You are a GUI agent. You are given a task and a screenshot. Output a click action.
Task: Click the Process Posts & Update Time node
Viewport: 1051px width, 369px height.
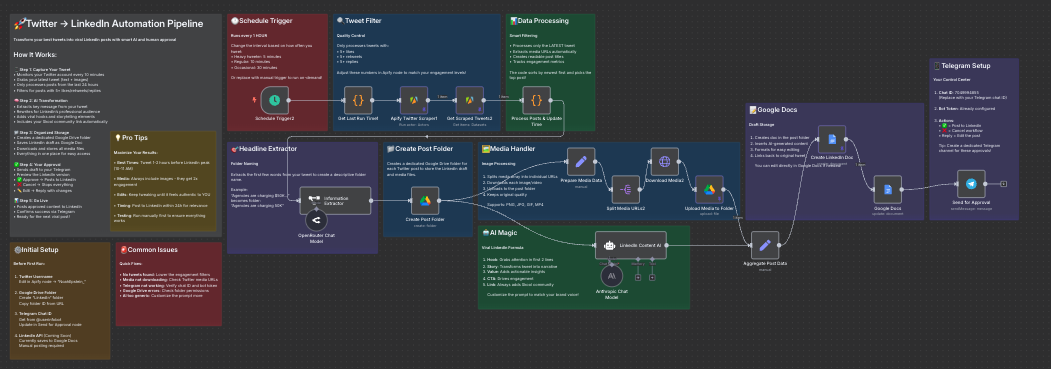(x=536, y=100)
